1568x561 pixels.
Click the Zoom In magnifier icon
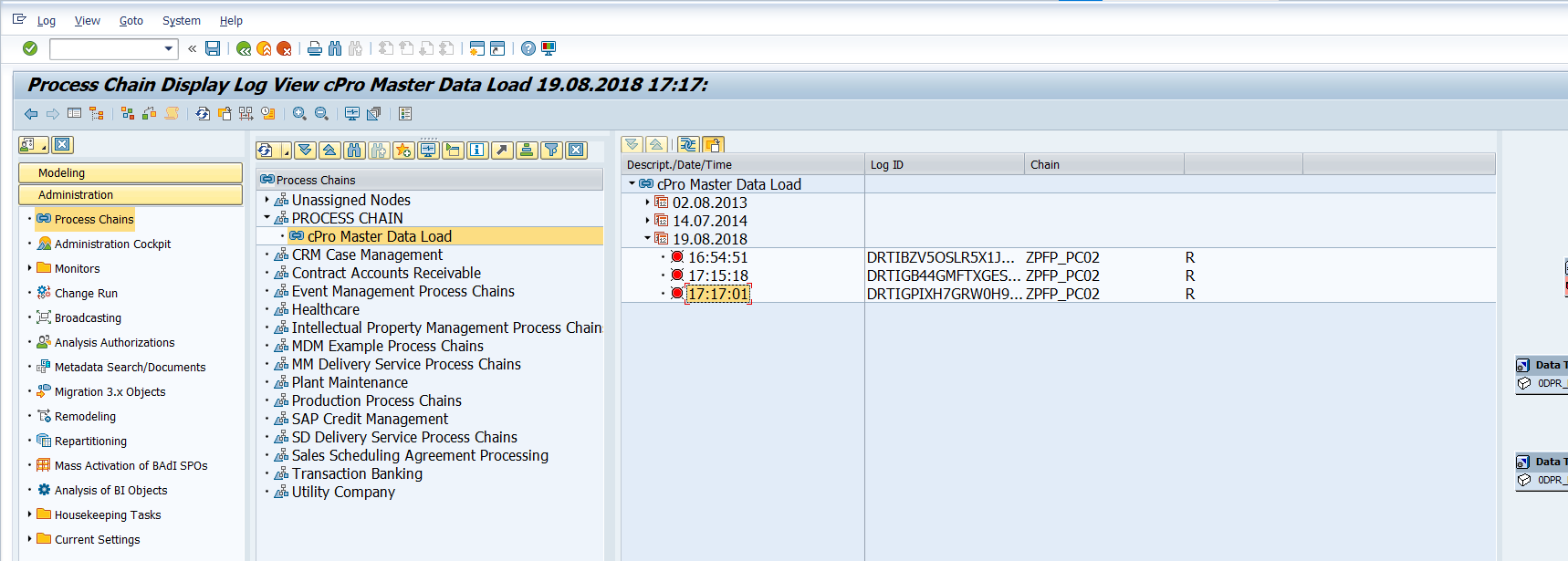[299, 114]
